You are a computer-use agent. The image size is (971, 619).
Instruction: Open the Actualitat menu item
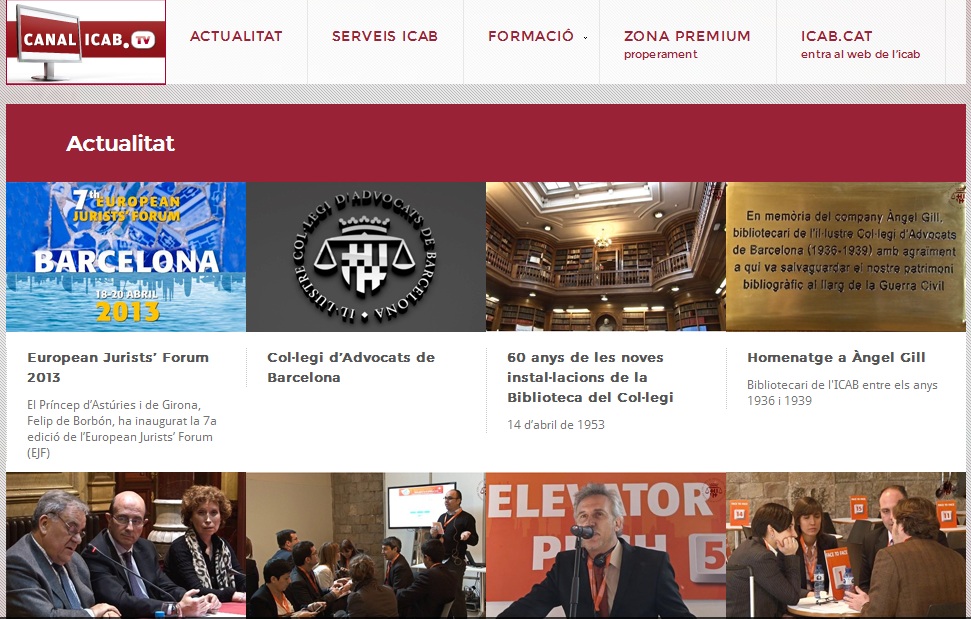click(x=236, y=36)
